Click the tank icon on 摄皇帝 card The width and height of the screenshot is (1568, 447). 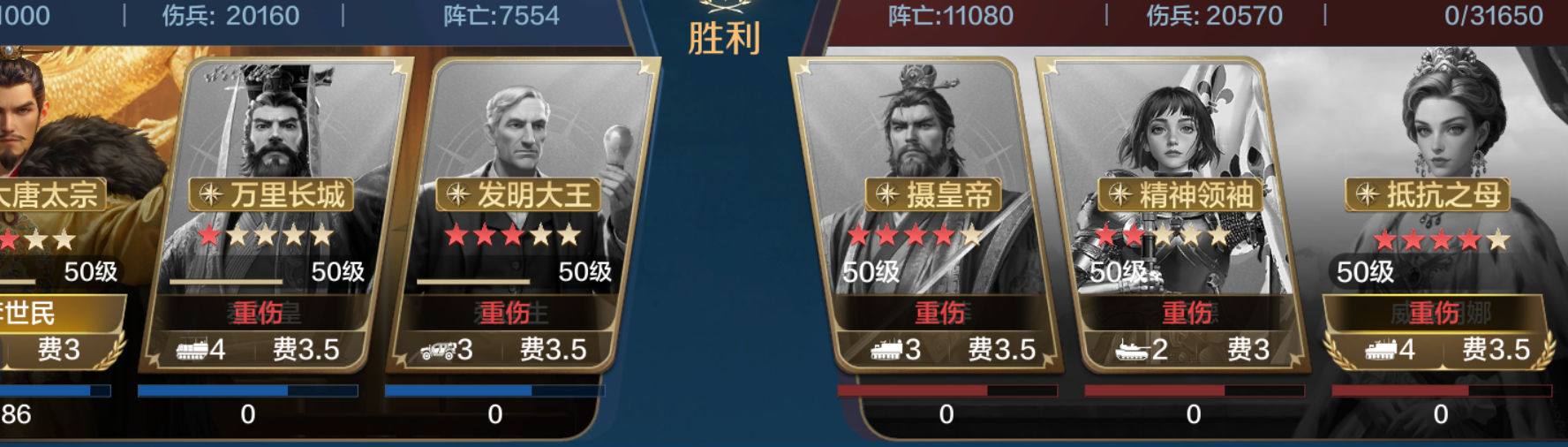pyautogui.click(x=886, y=350)
